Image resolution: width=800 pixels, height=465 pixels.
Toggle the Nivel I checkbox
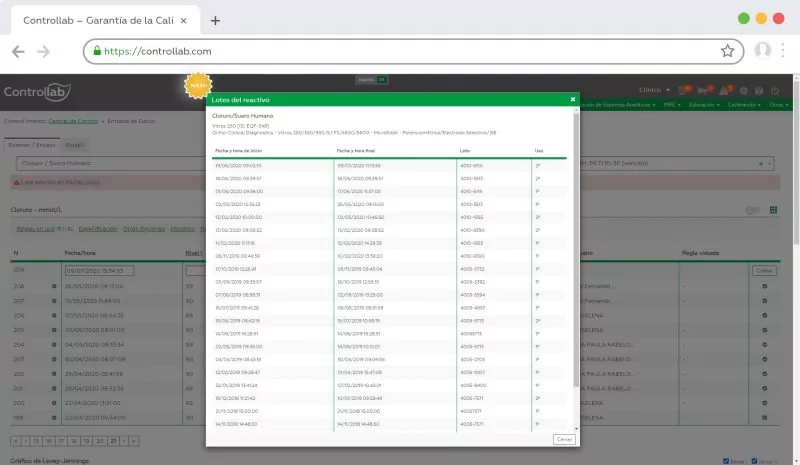[726, 461]
